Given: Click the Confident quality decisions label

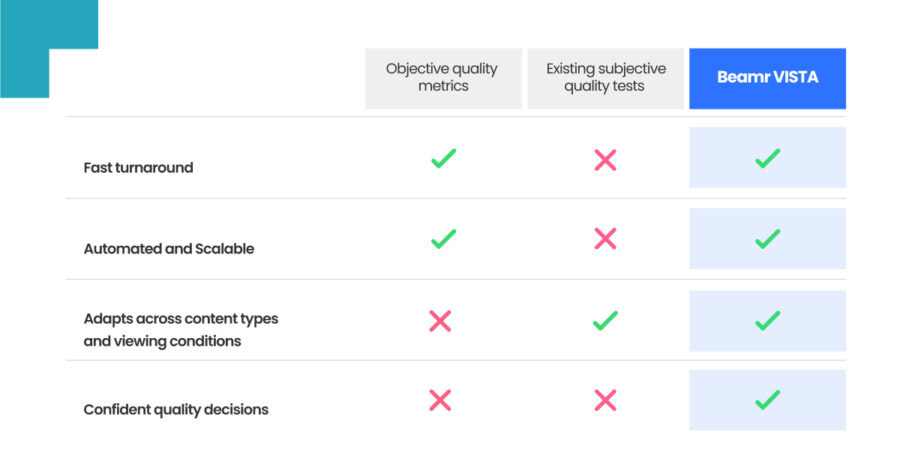Looking at the screenshot, I should [x=176, y=410].
